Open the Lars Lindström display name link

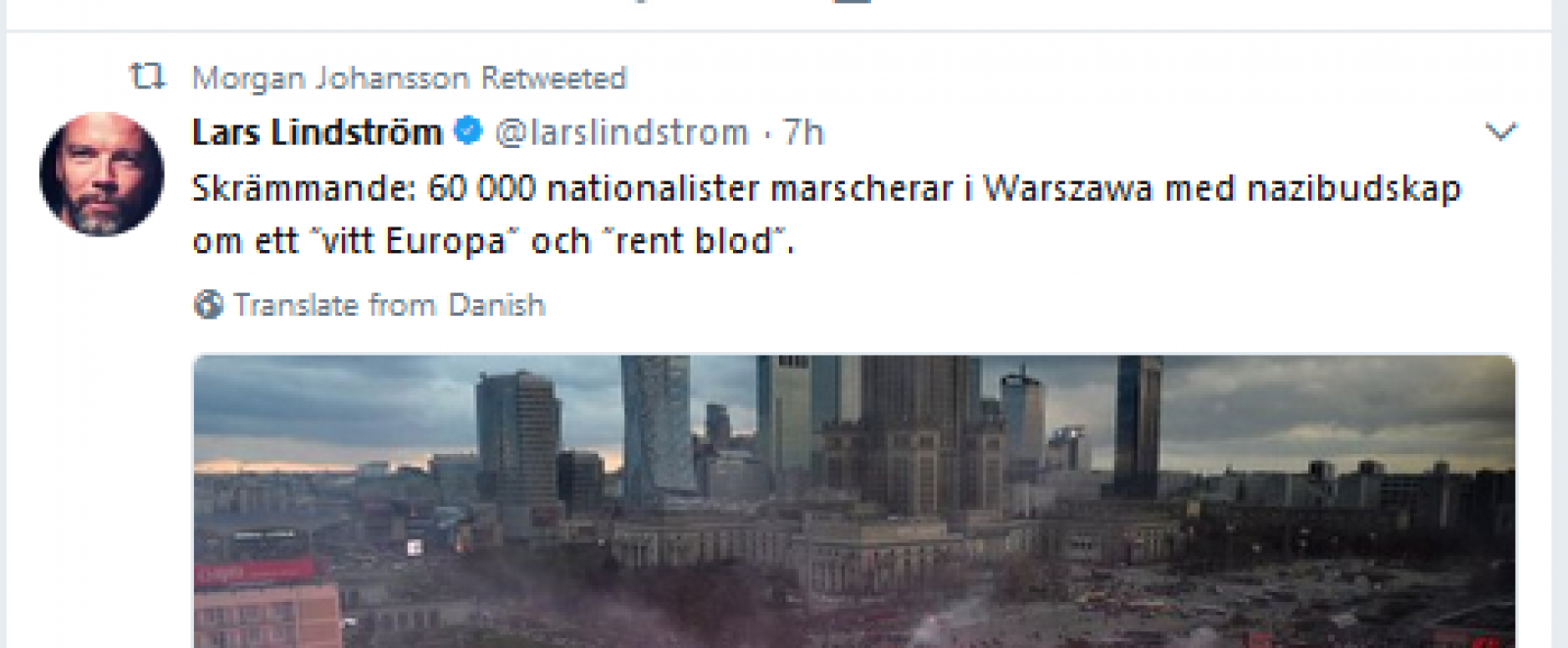click(x=317, y=132)
